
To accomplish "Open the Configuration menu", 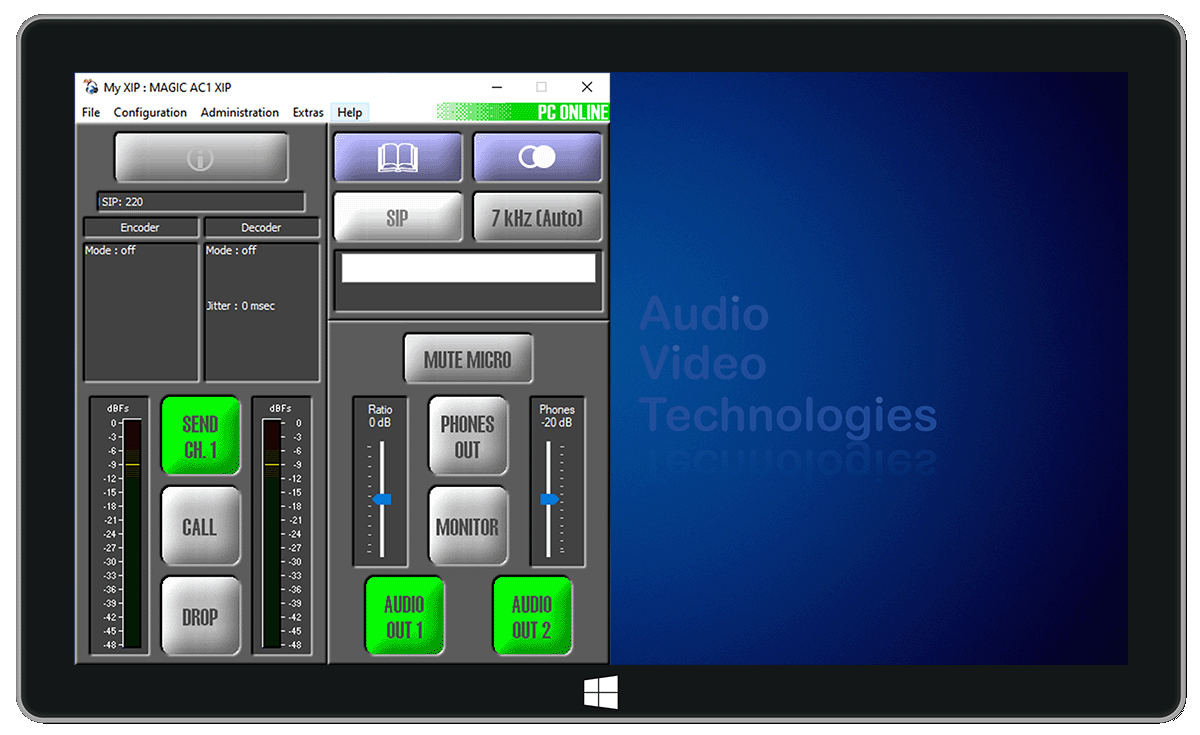I will [x=150, y=112].
